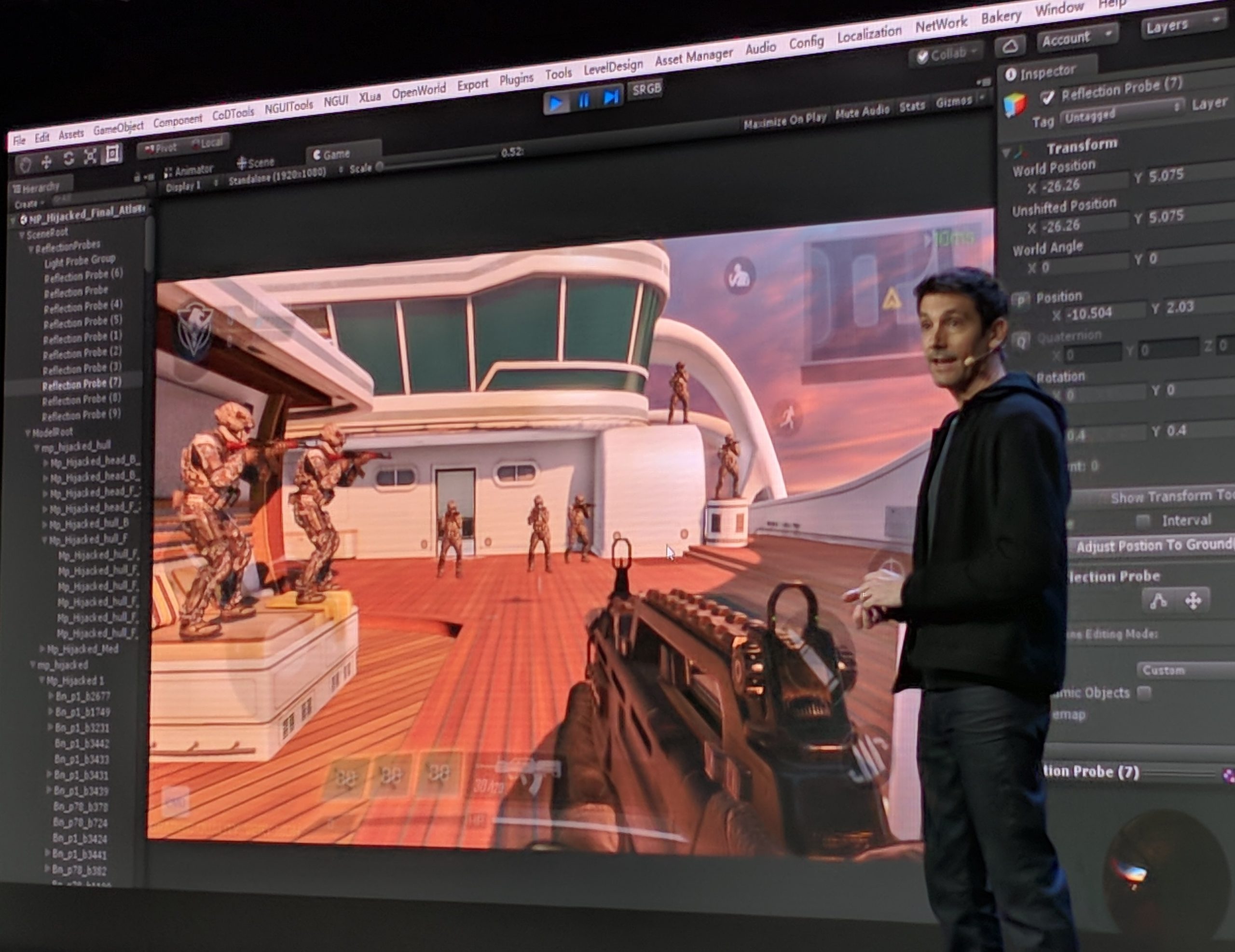The height and width of the screenshot is (952, 1235).
Task: Toggle Mute Audio in Game view
Action: tap(863, 112)
